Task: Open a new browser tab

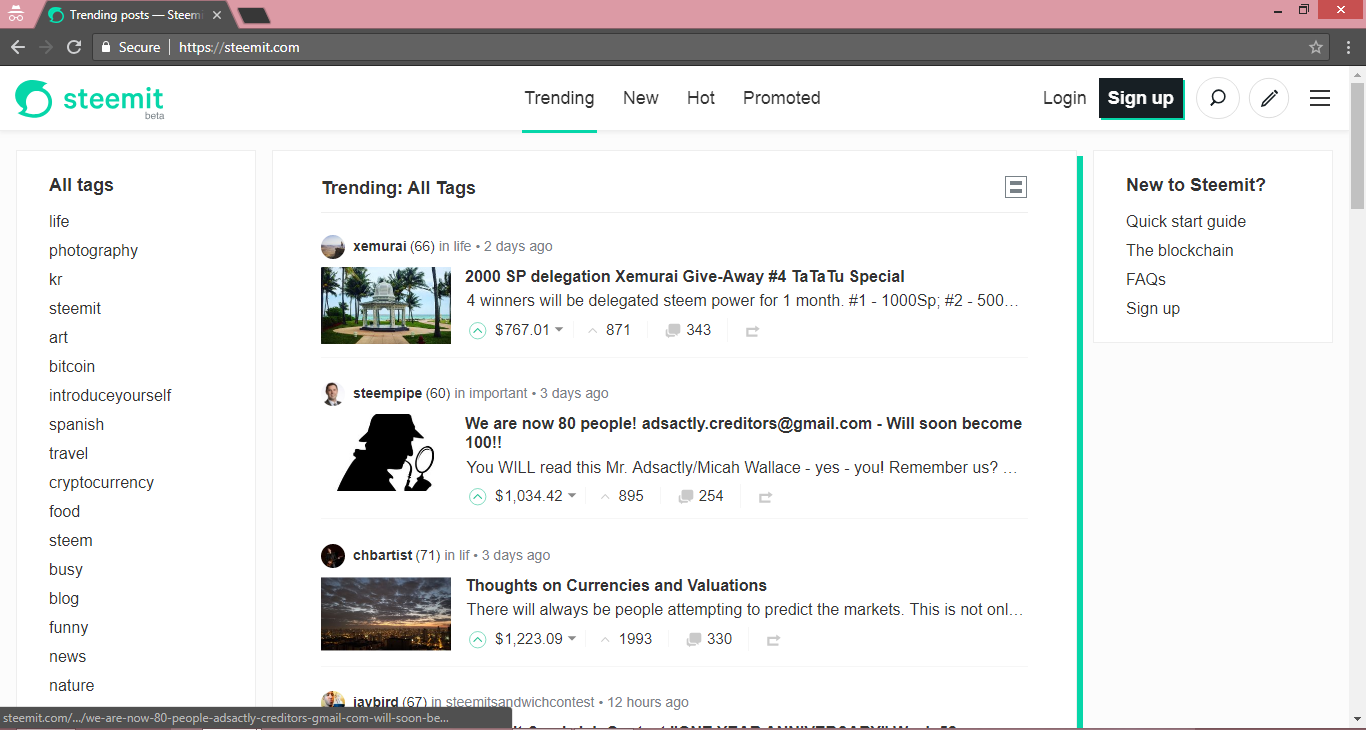Action: point(255,15)
